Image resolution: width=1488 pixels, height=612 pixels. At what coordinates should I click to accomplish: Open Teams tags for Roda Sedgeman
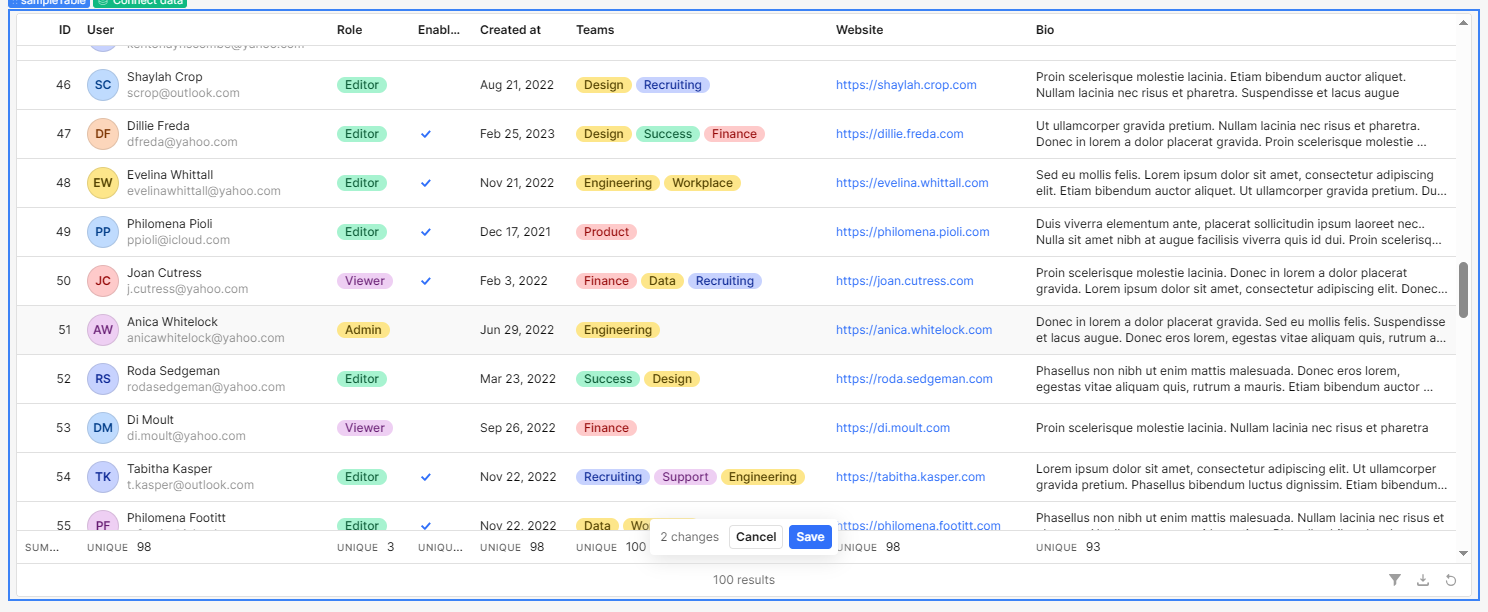638,379
